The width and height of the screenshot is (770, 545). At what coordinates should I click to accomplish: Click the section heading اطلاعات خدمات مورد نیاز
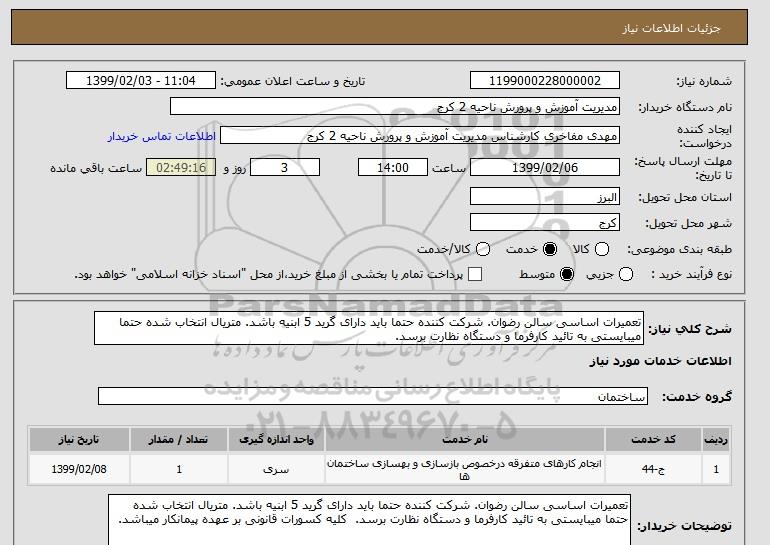pyautogui.click(x=660, y=361)
